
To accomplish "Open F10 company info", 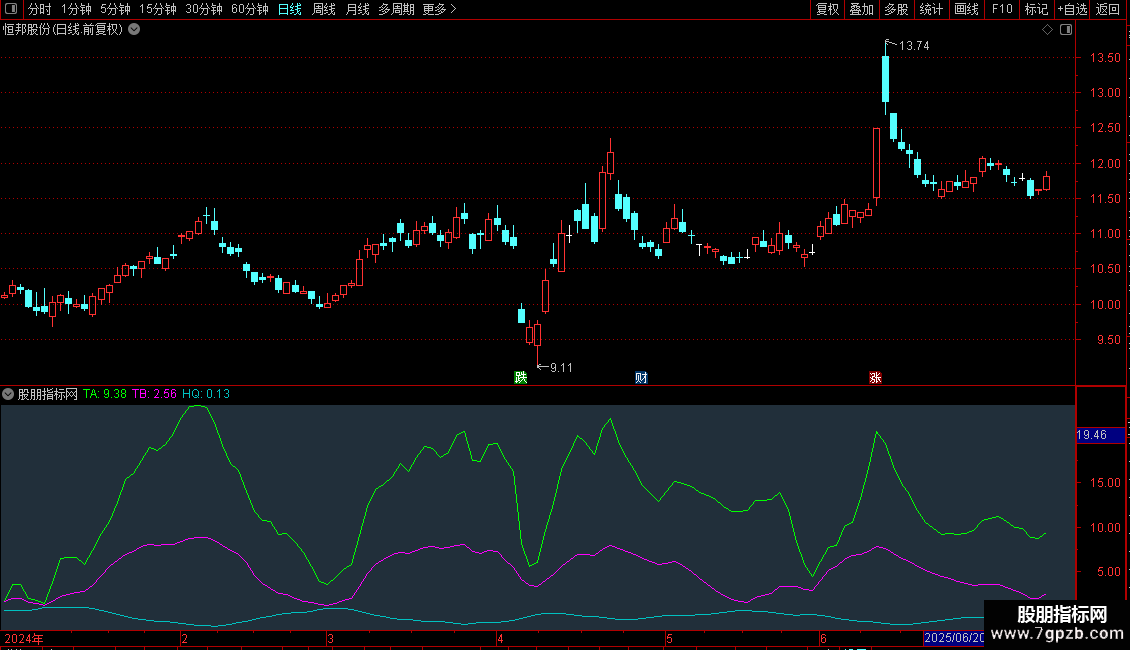I will coord(1002,9).
